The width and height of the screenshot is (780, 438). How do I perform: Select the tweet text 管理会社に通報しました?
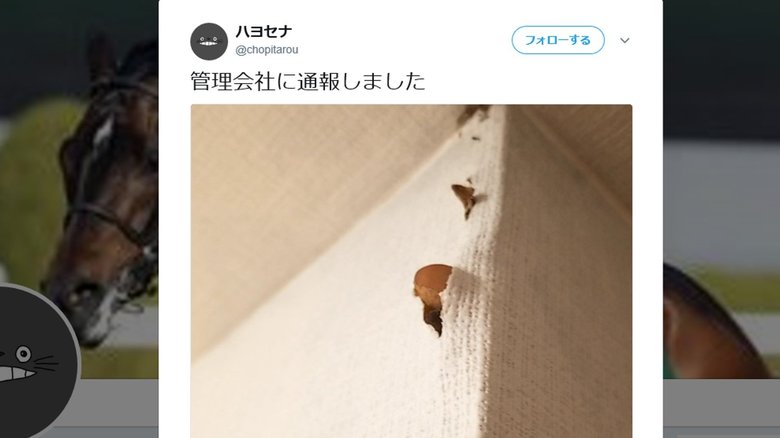tap(308, 81)
